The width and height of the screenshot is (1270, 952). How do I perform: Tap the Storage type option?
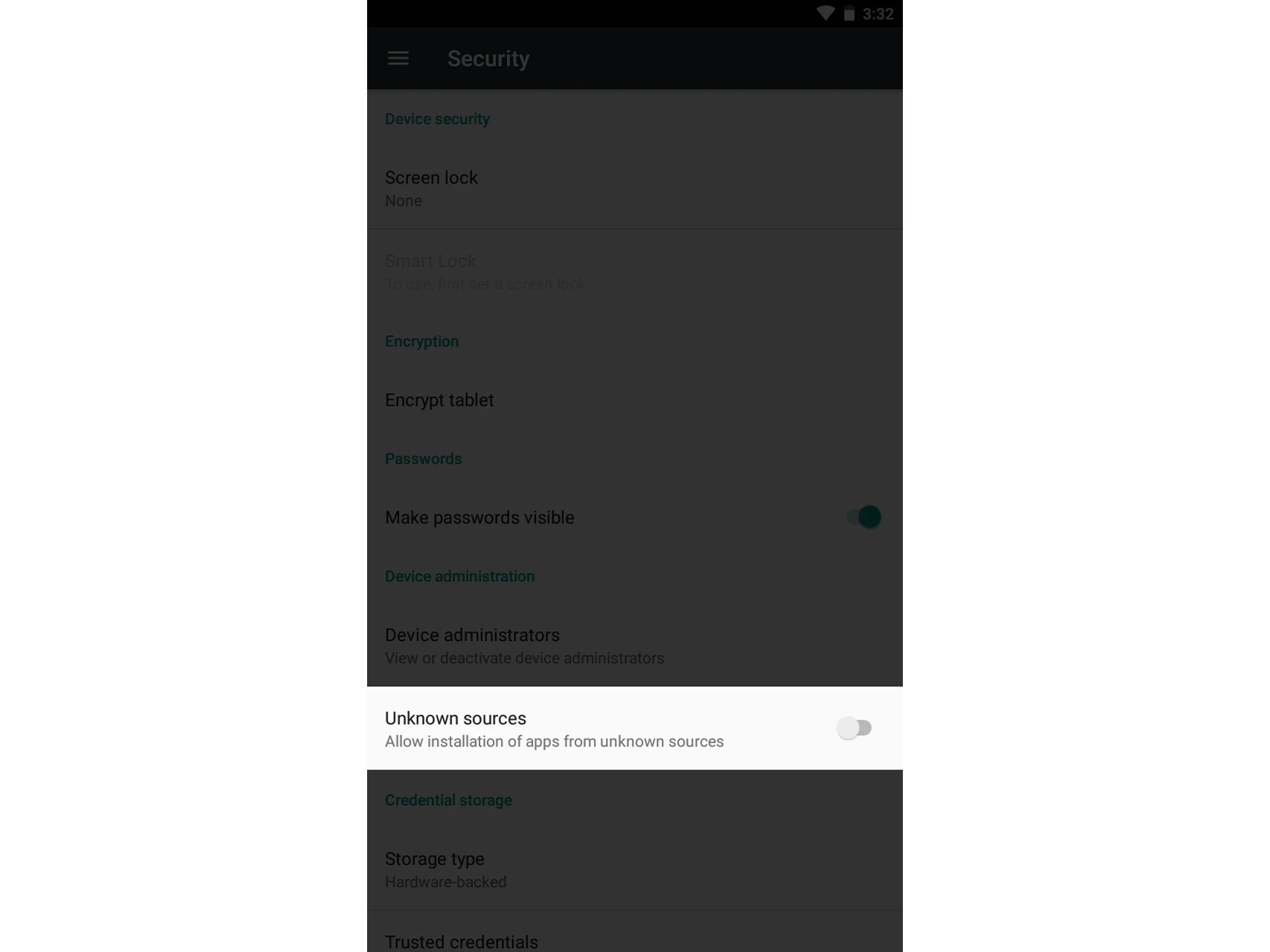click(x=634, y=868)
